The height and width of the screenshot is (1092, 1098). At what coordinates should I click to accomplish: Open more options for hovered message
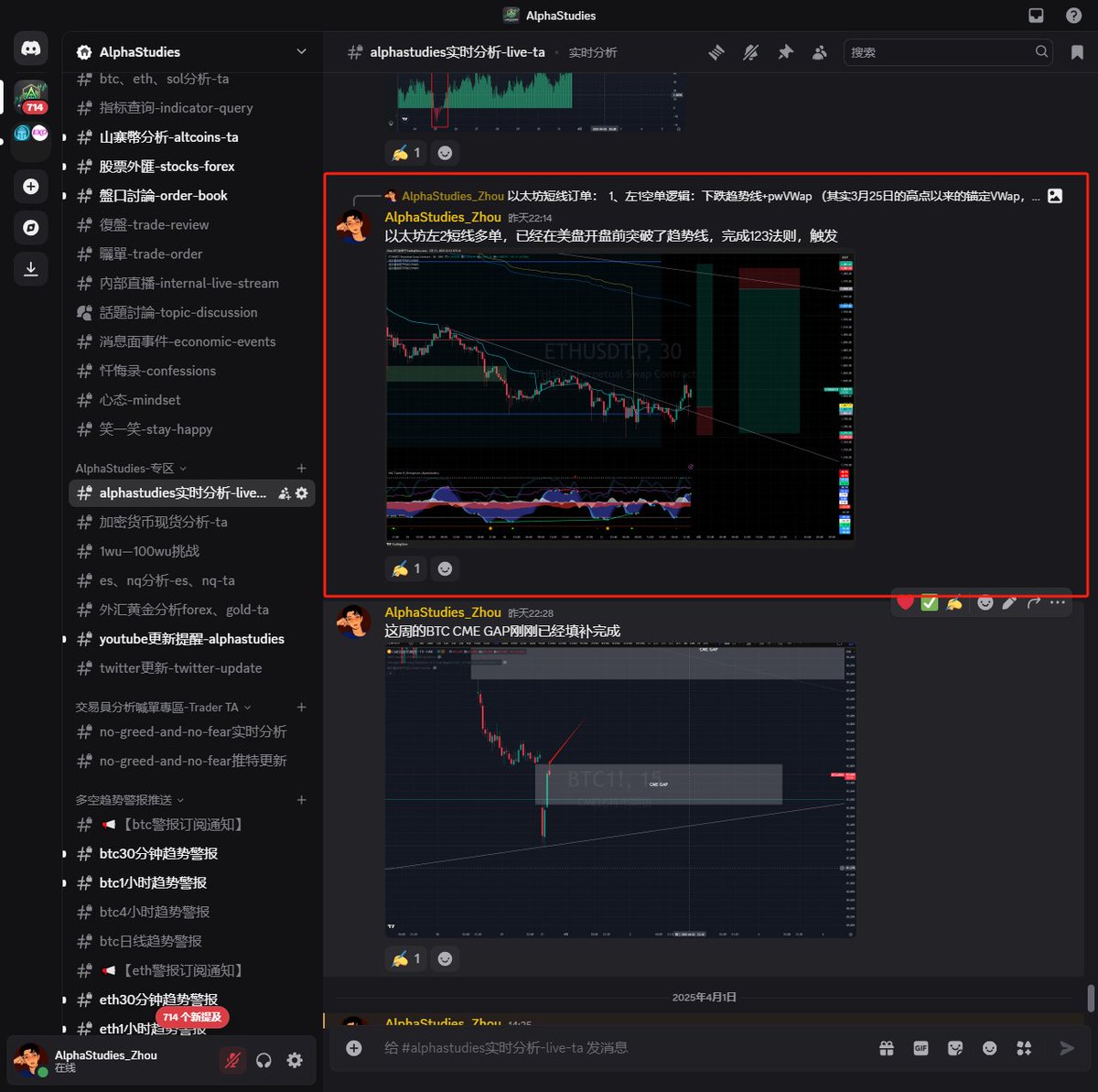pyautogui.click(x=1058, y=602)
